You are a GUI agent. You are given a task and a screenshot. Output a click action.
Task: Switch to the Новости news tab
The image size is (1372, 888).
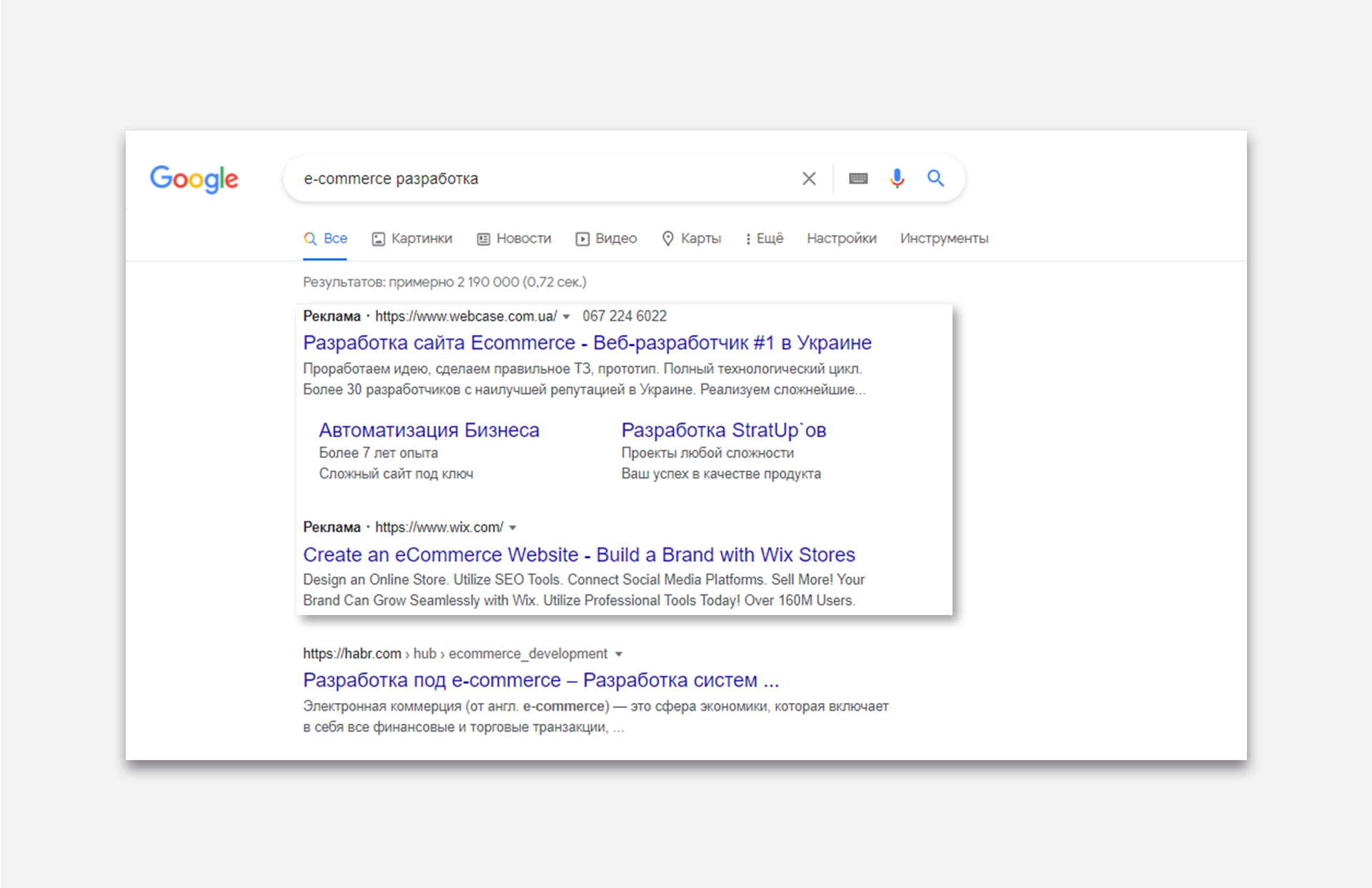click(x=514, y=239)
